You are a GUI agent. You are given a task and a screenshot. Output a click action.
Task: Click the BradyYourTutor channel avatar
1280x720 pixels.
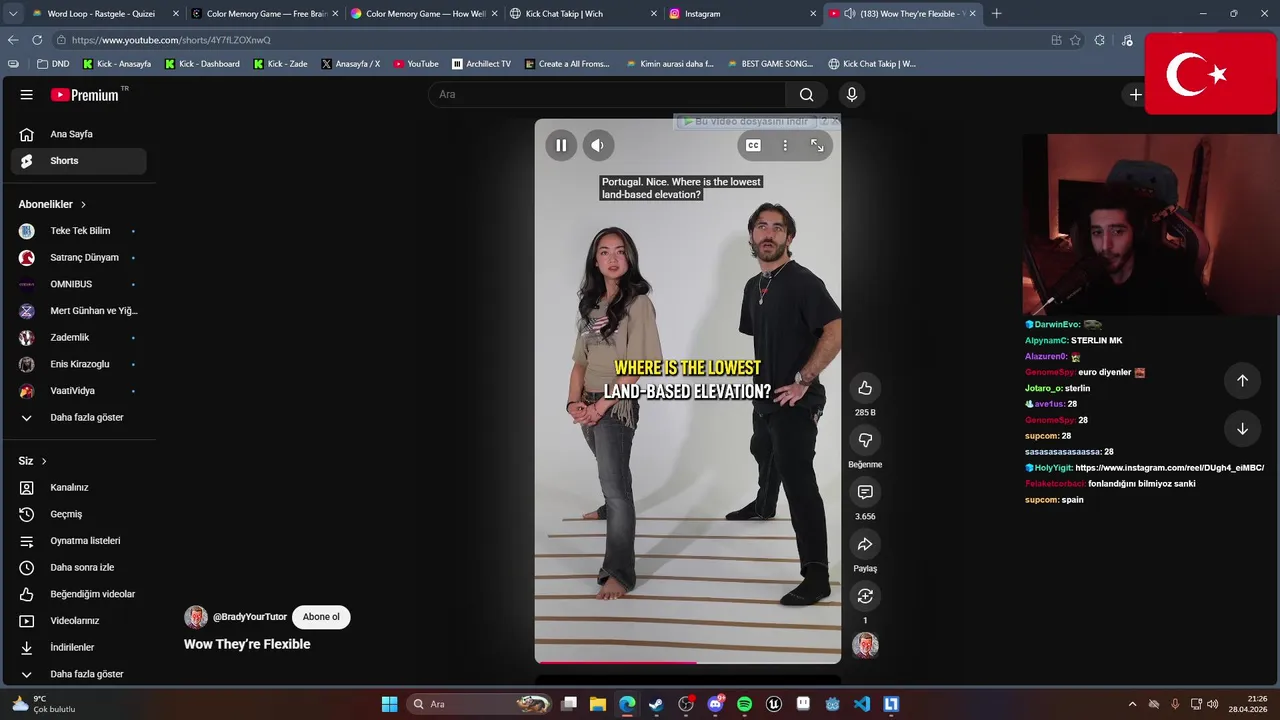pyautogui.click(x=196, y=617)
